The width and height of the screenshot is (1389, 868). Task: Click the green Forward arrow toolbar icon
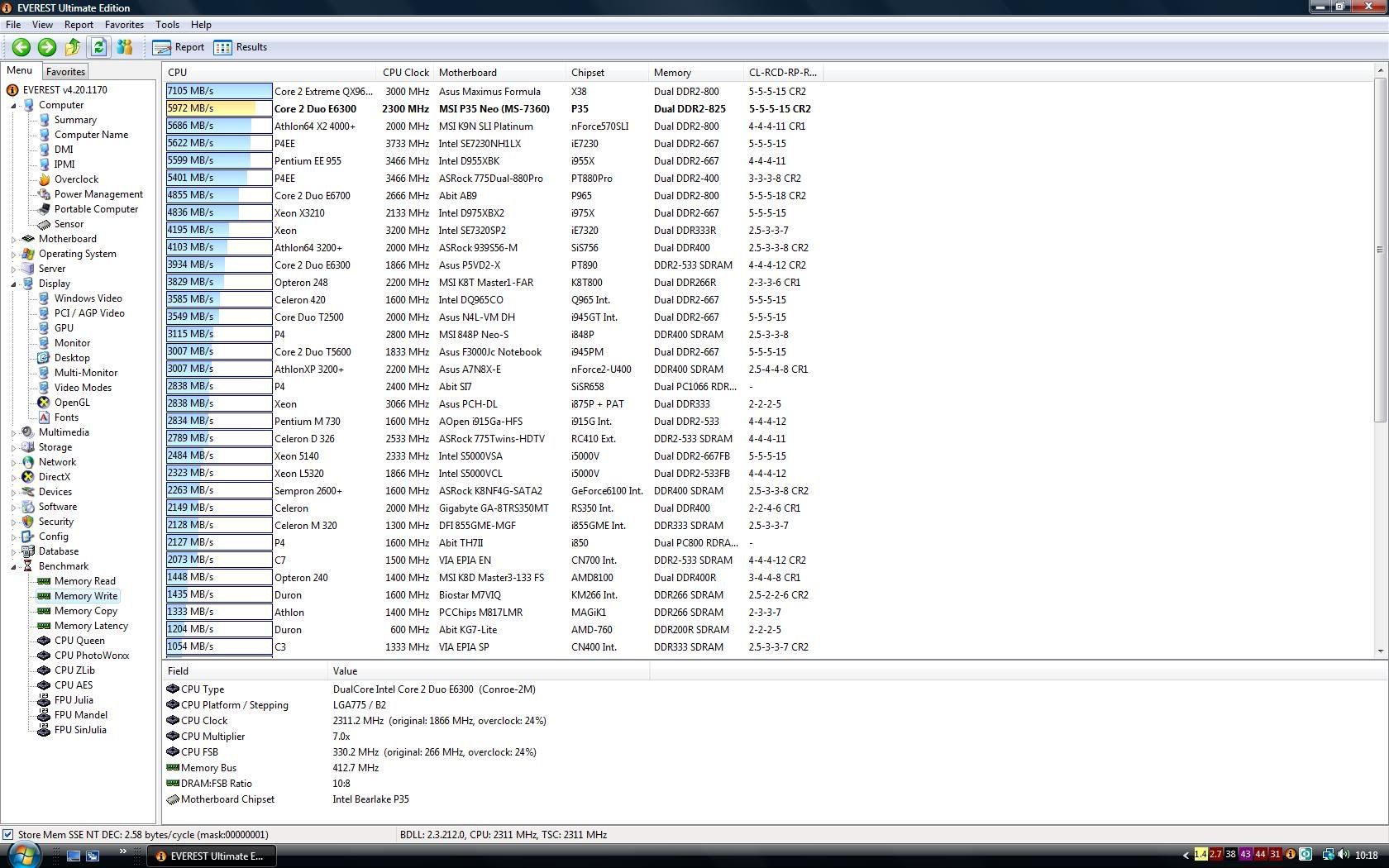[47, 47]
